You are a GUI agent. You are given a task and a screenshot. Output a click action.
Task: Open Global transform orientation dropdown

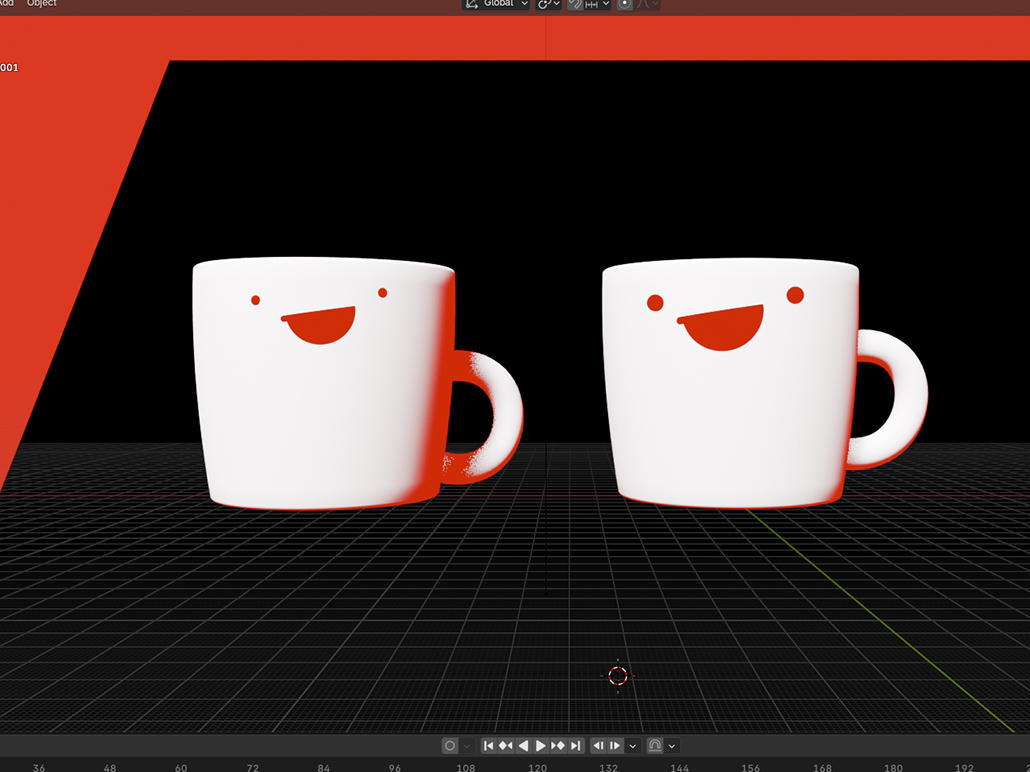pos(496,4)
